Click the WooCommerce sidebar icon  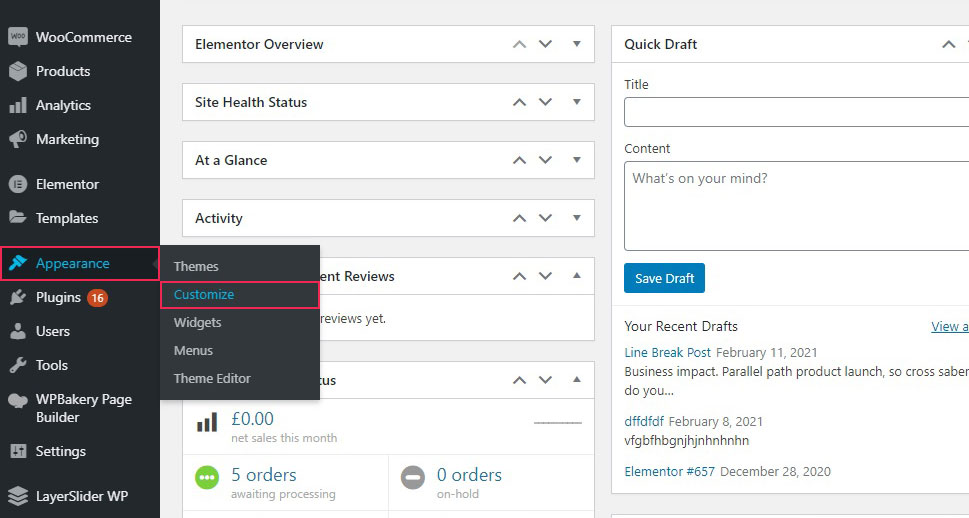tap(18, 37)
